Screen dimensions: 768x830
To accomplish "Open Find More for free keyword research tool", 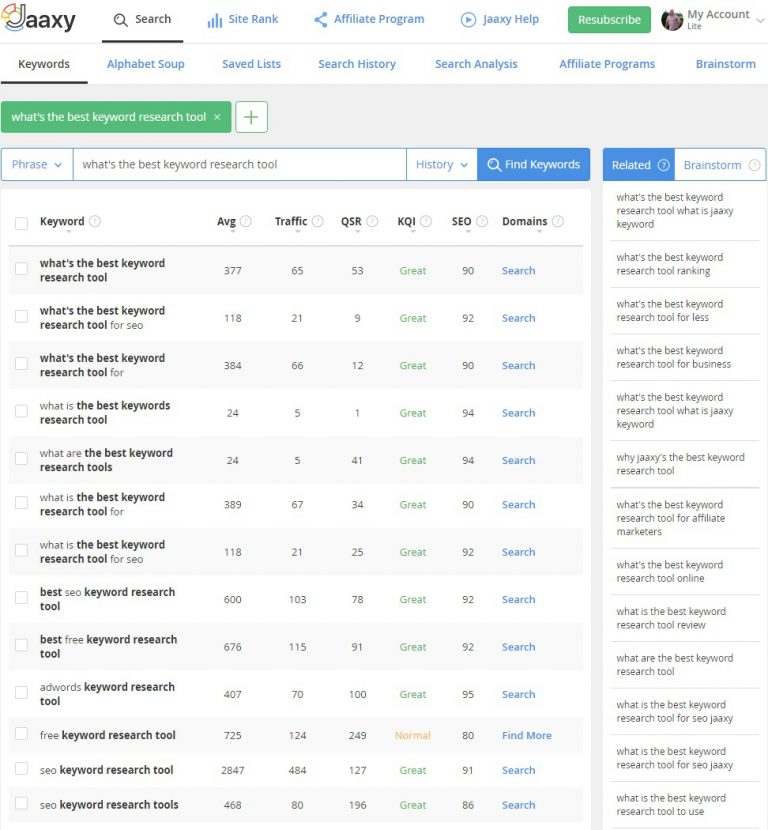I will (x=526, y=735).
